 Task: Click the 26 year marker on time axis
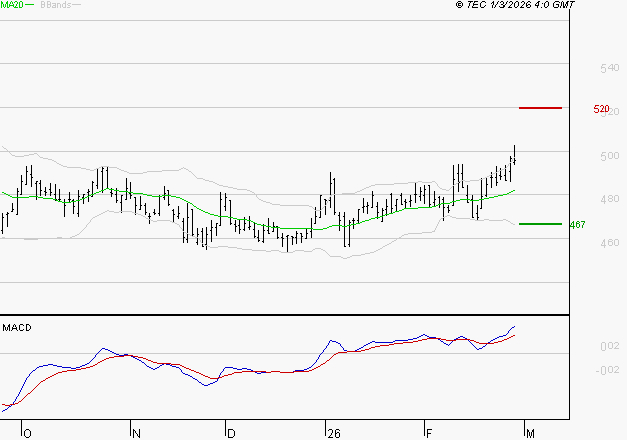(x=333, y=434)
